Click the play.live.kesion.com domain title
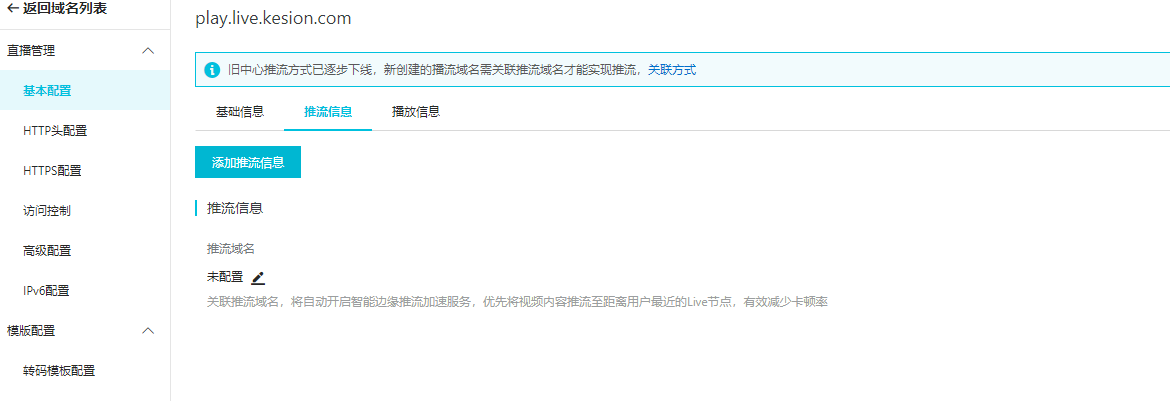 tap(273, 18)
